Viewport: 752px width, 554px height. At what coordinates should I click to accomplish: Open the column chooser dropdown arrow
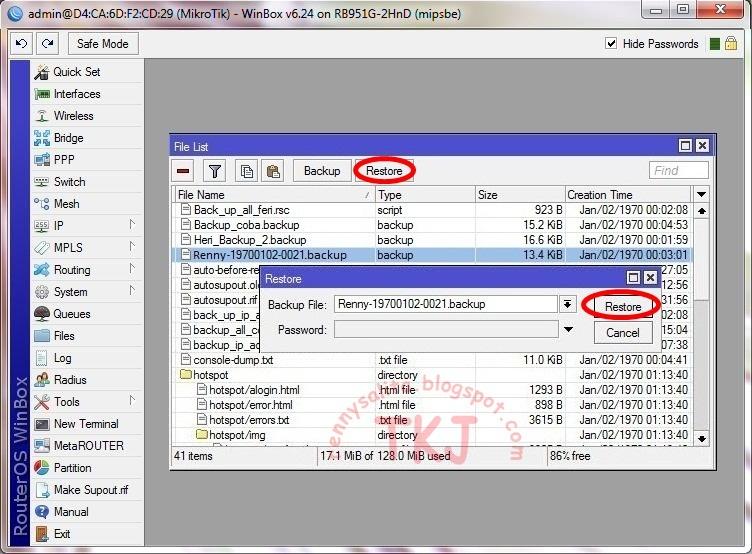click(702, 195)
